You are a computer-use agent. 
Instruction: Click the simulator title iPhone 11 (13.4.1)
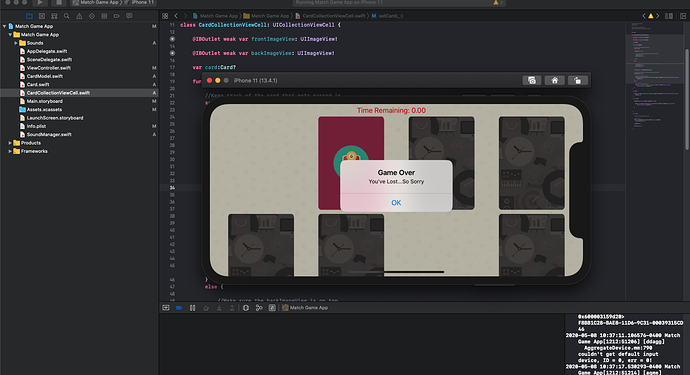tap(255, 81)
